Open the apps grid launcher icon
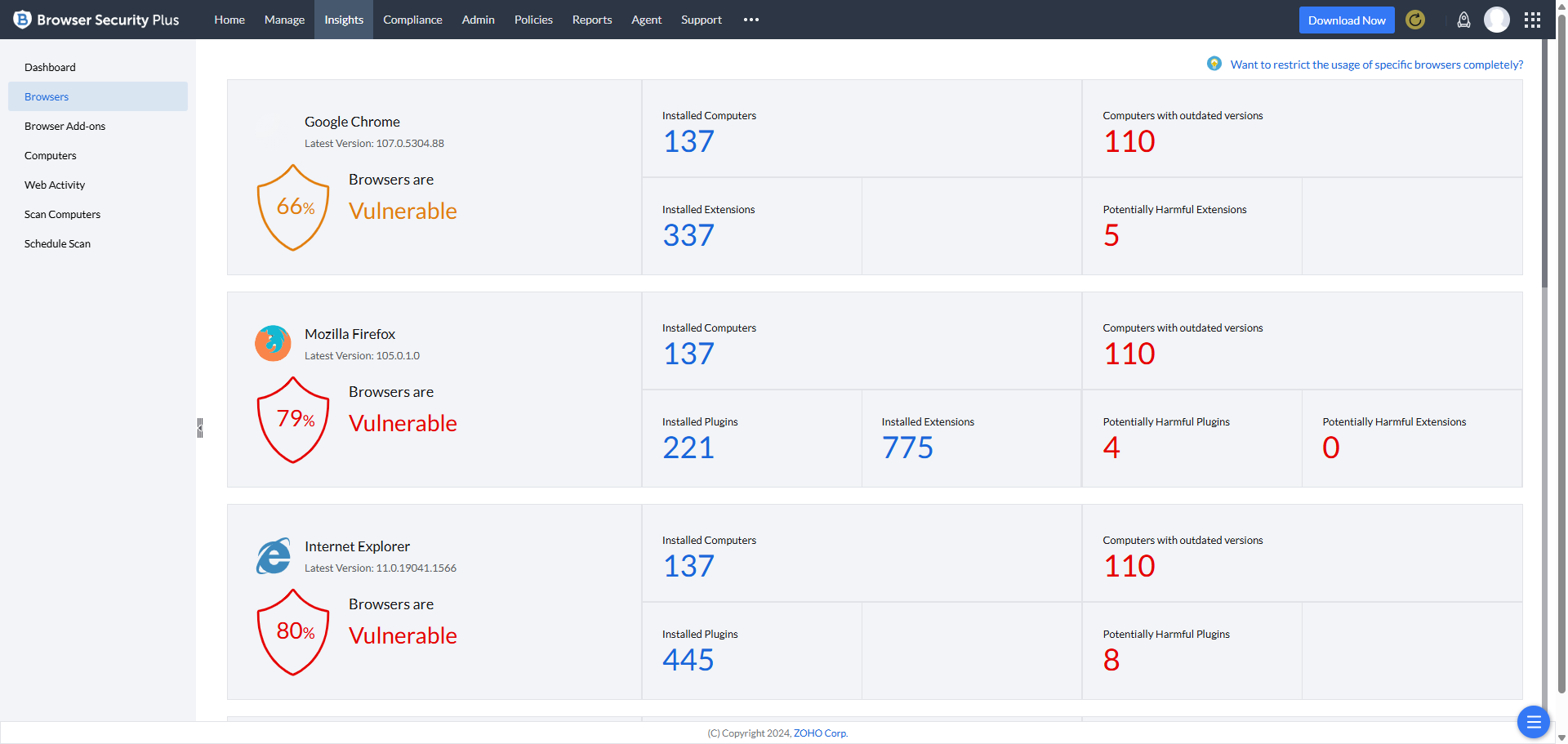 (1532, 20)
